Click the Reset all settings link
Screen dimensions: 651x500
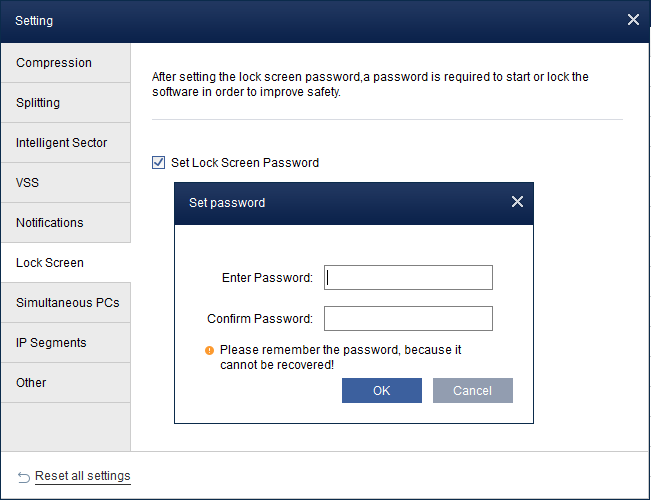click(x=82, y=476)
